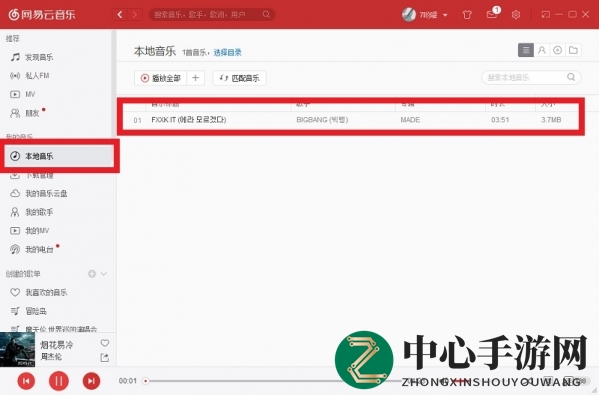Skip to the next track button
Screen dimensions: 599x395
(91, 381)
